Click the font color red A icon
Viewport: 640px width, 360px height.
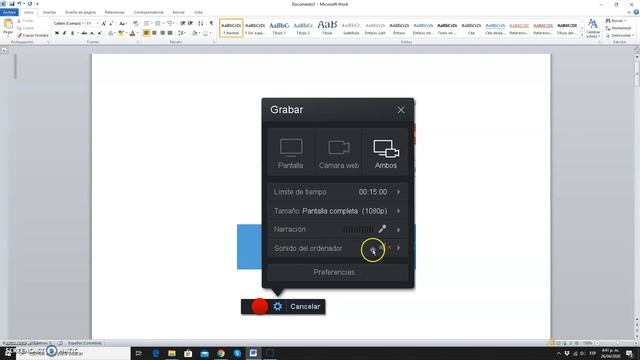point(132,33)
